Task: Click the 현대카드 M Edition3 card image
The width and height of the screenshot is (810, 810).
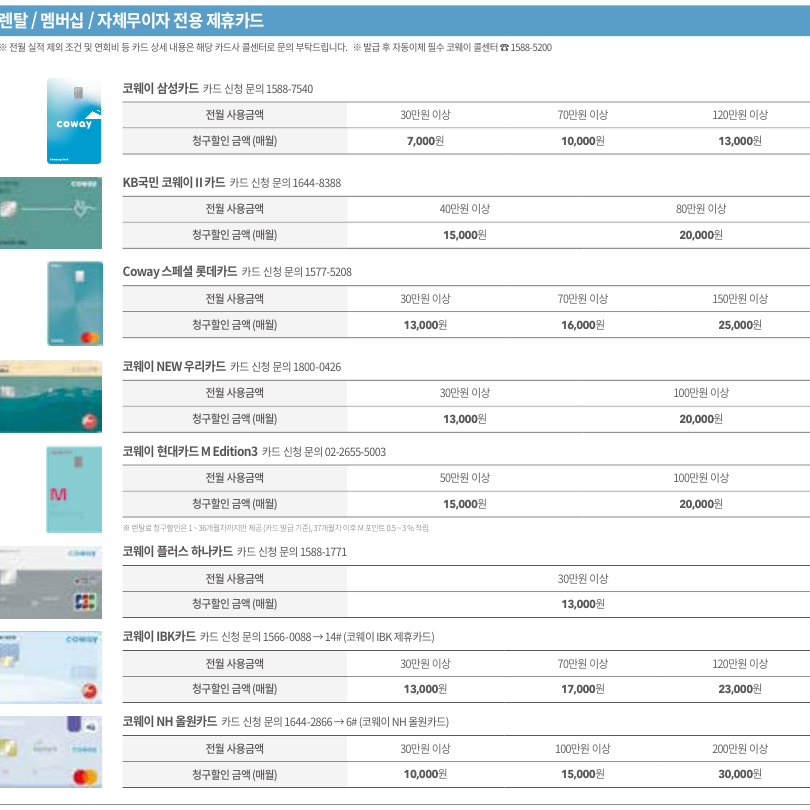Action: [74, 490]
